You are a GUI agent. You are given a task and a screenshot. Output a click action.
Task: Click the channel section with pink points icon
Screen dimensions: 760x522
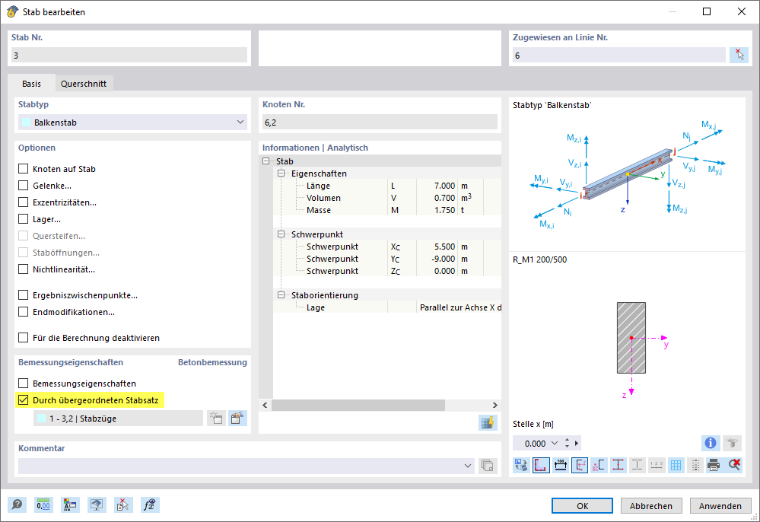coord(599,465)
